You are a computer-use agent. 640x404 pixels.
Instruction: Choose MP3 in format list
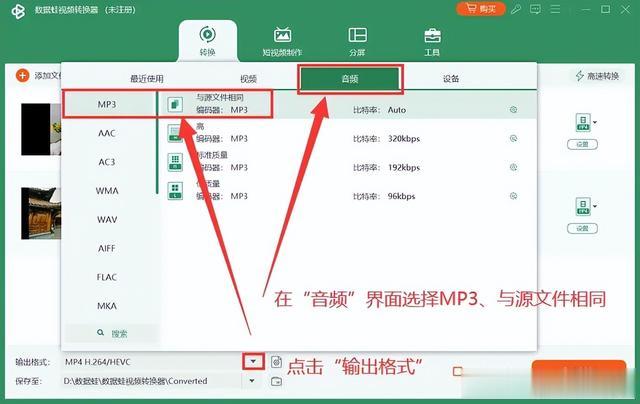tap(107, 104)
